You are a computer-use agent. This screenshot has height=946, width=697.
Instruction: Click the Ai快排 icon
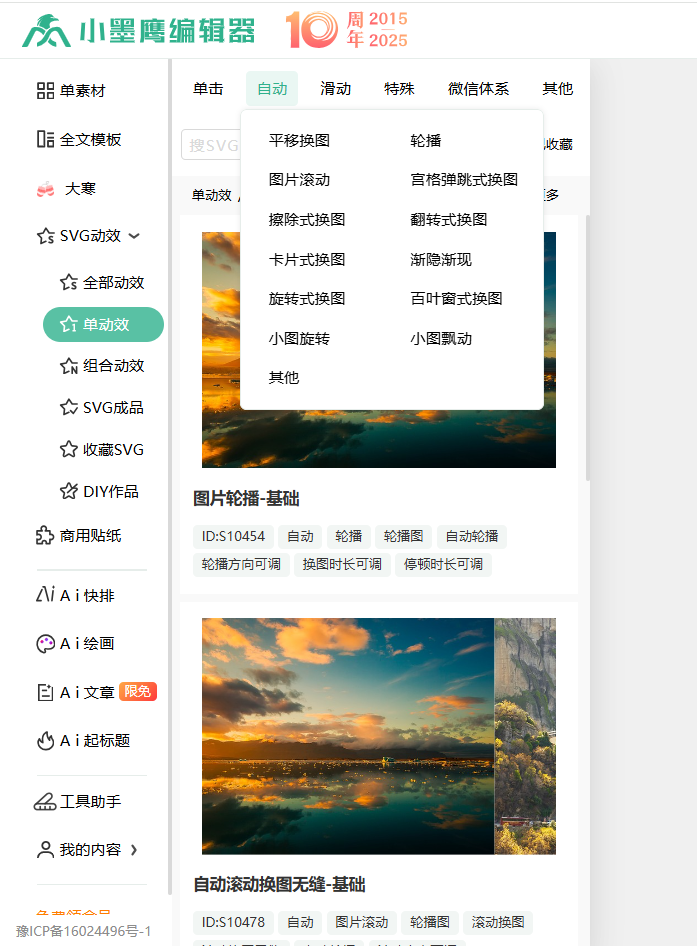[45, 595]
